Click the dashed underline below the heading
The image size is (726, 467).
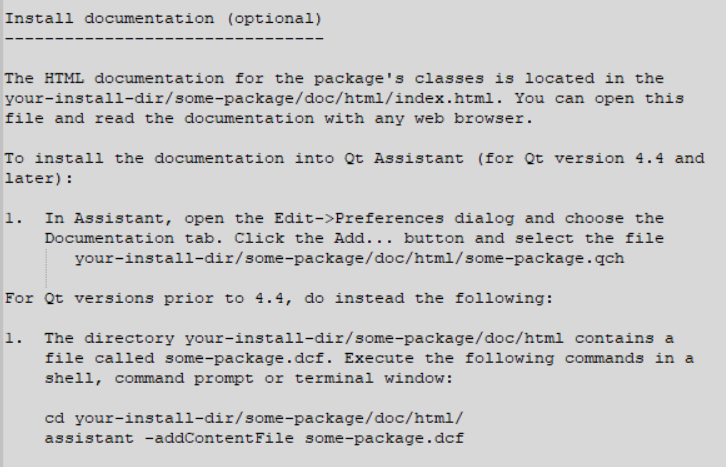(x=164, y=38)
